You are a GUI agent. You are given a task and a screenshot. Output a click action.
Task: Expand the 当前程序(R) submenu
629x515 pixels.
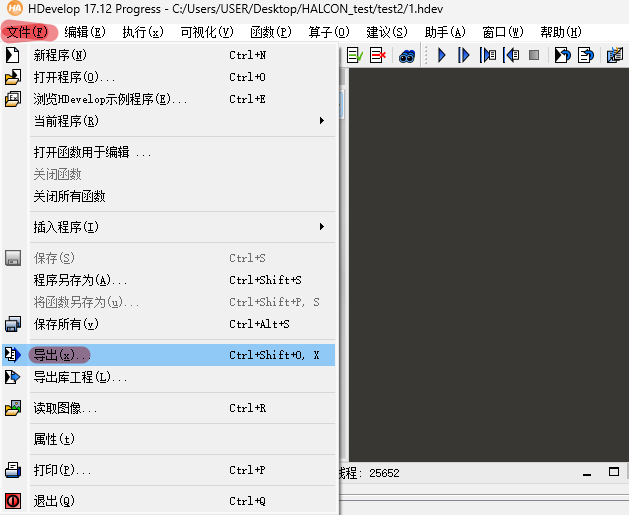168,121
